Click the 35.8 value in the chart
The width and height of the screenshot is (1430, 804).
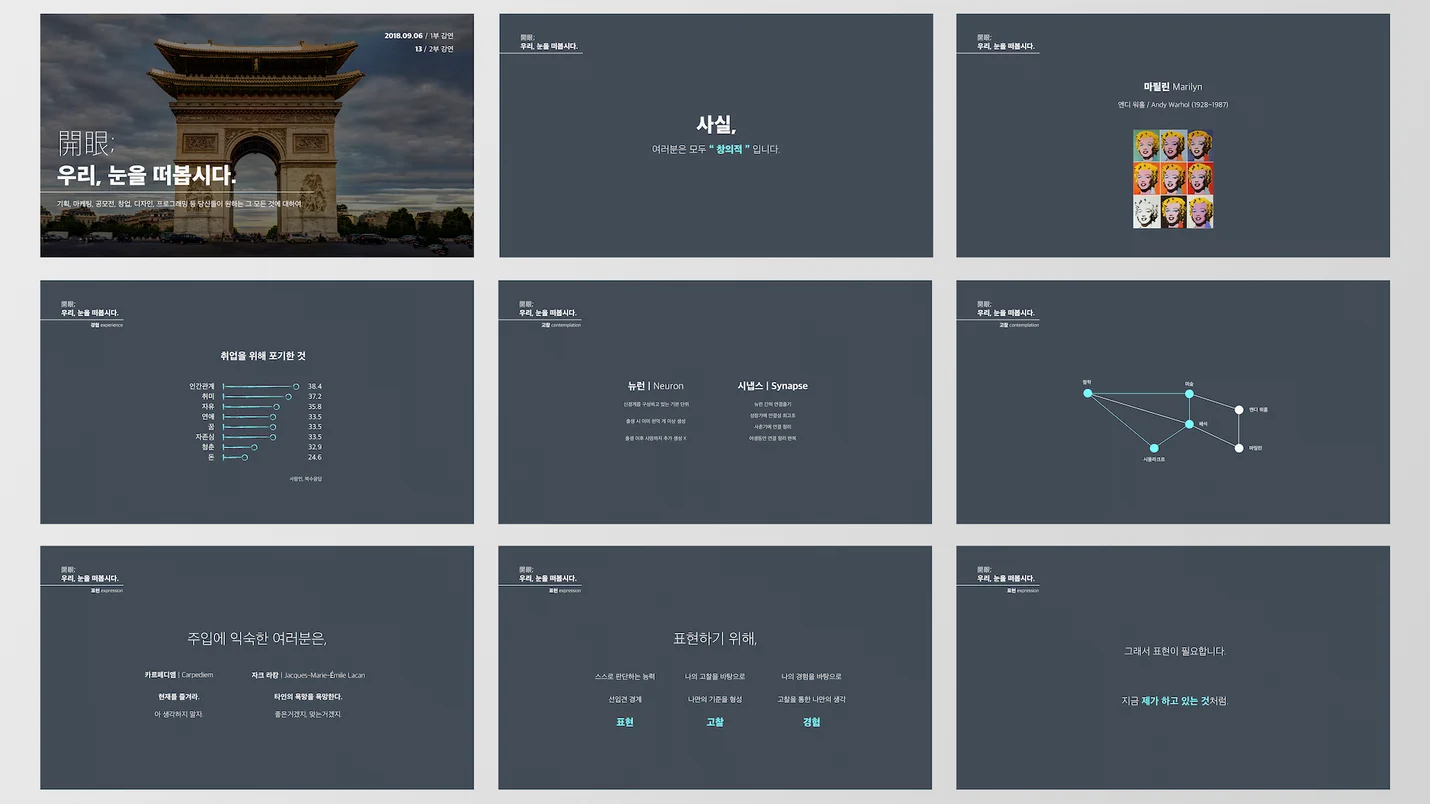(x=315, y=407)
